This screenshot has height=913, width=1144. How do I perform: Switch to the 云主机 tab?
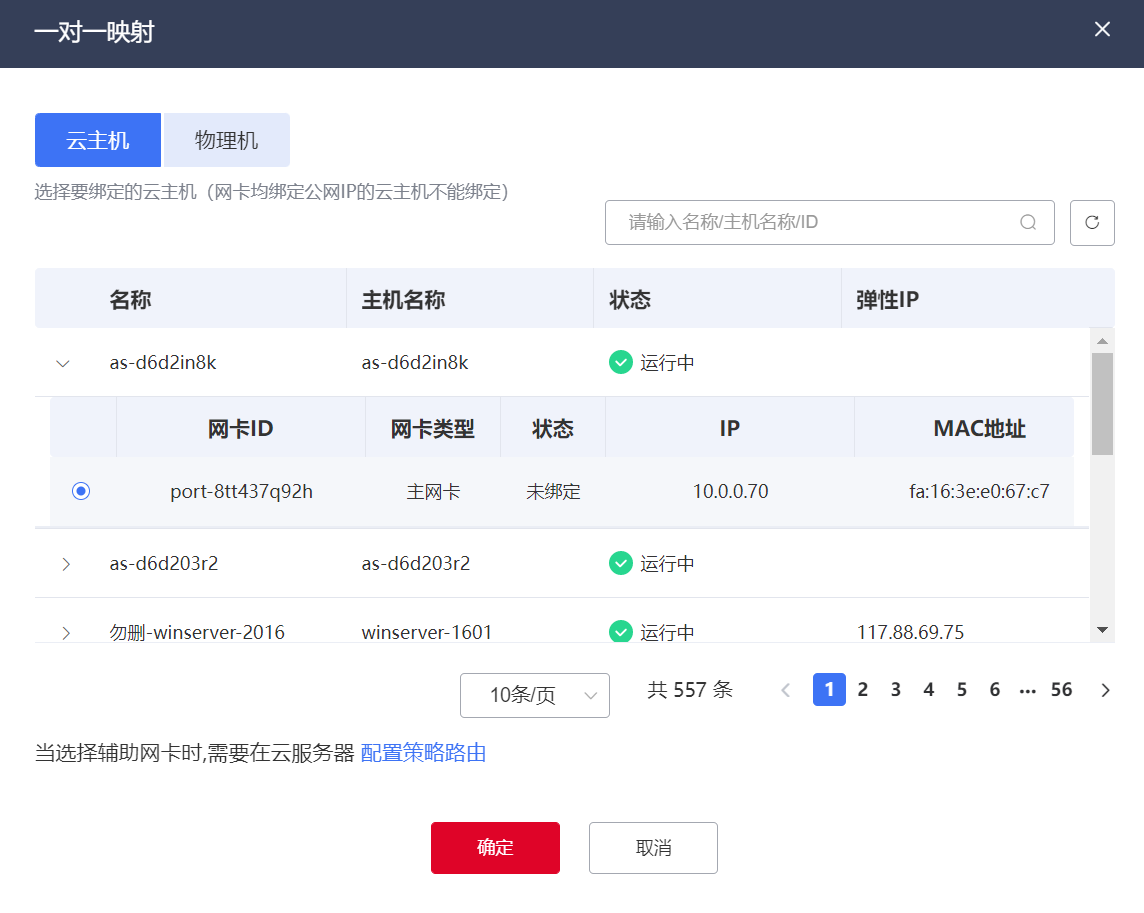98,140
